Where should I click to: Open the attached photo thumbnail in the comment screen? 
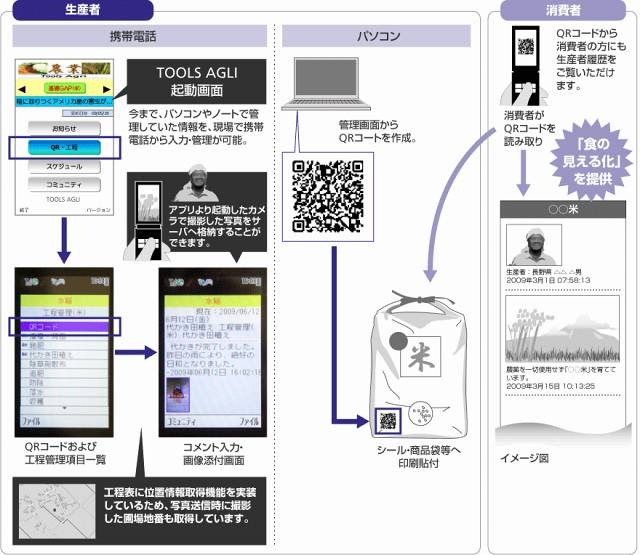click(178, 395)
